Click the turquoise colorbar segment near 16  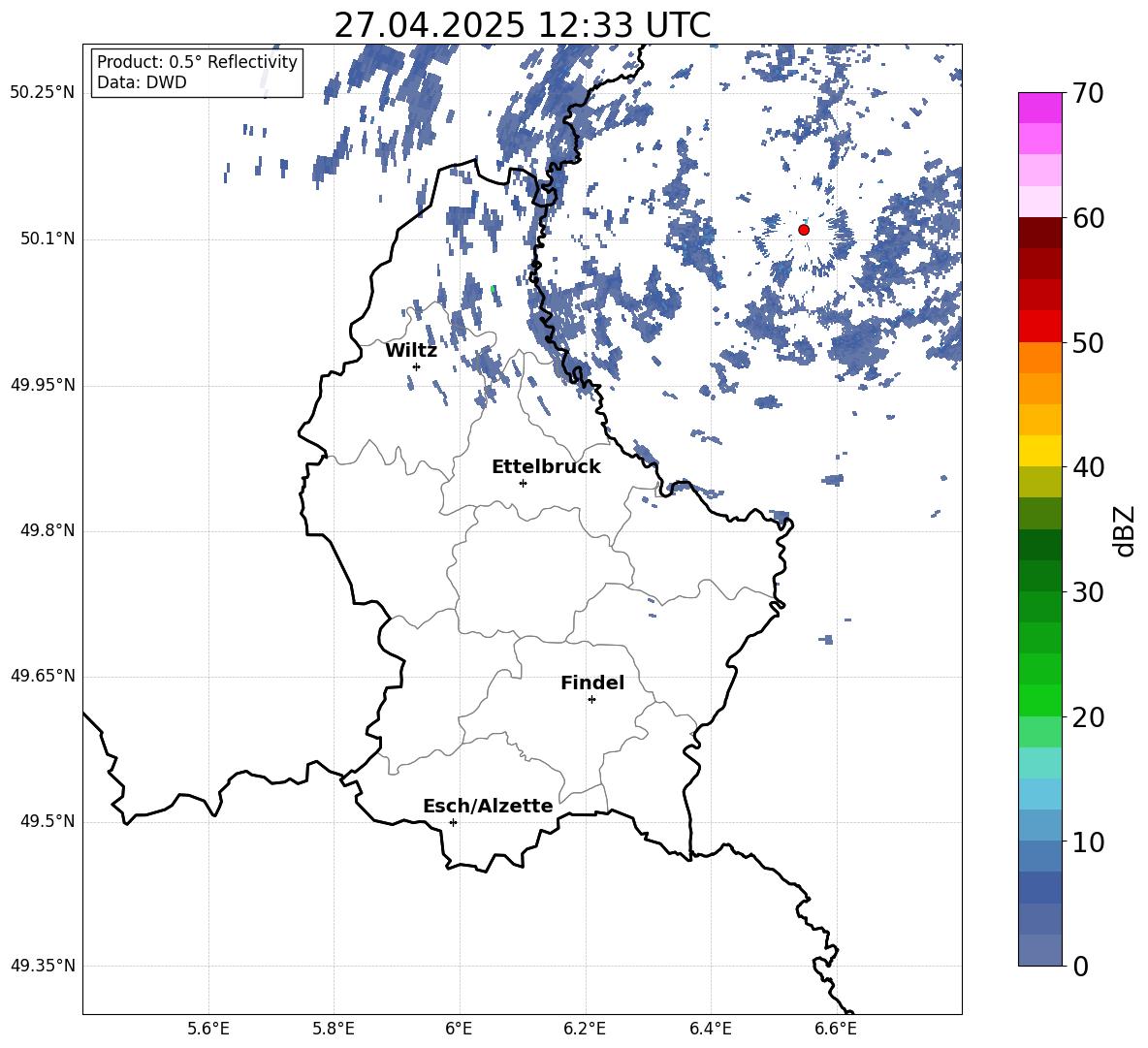pyautogui.click(x=1040, y=763)
